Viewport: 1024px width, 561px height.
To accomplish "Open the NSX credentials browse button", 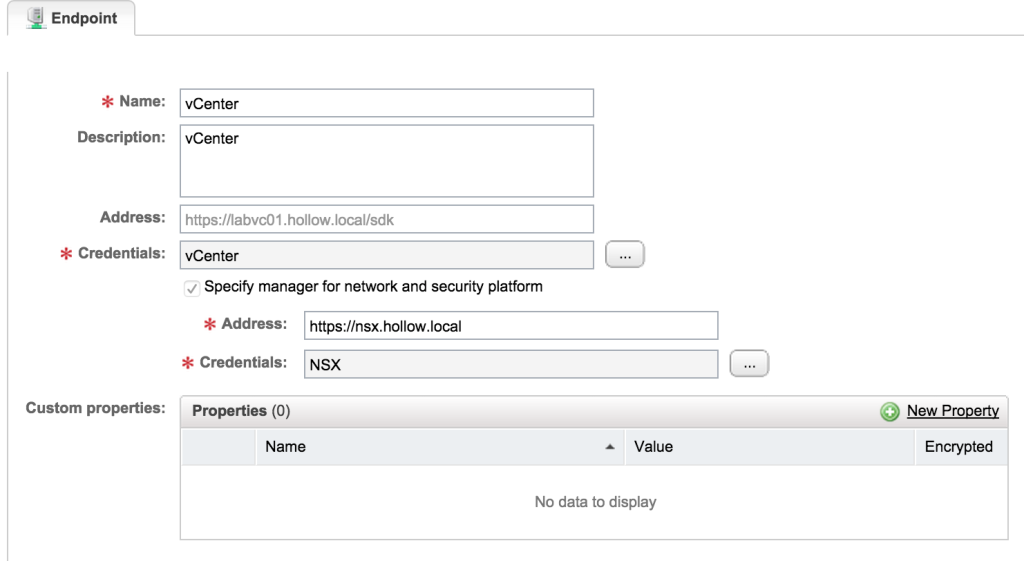I will tap(749, 365).
